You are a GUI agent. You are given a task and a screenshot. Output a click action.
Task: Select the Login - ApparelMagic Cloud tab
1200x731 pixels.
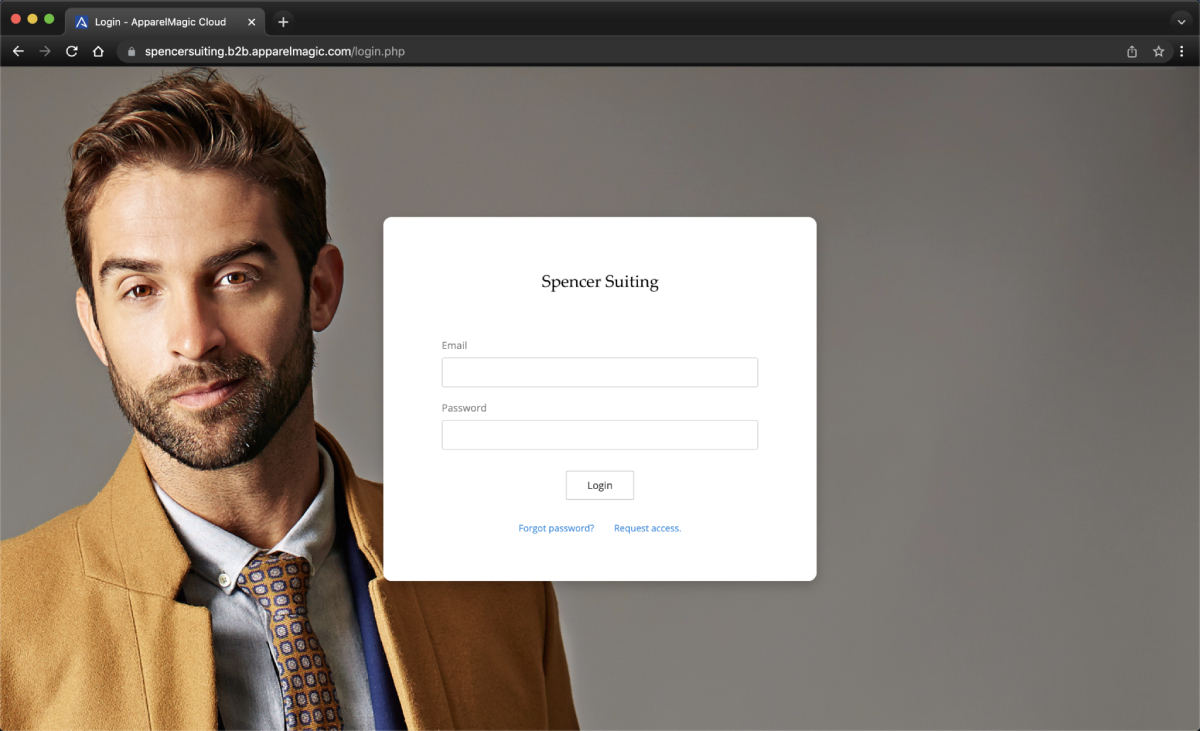click(165, 22)
